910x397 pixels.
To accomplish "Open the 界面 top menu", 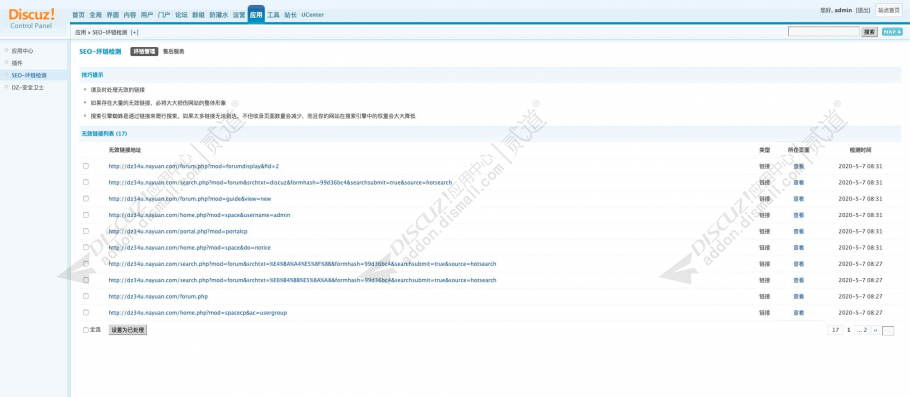I will click(113, 15).
